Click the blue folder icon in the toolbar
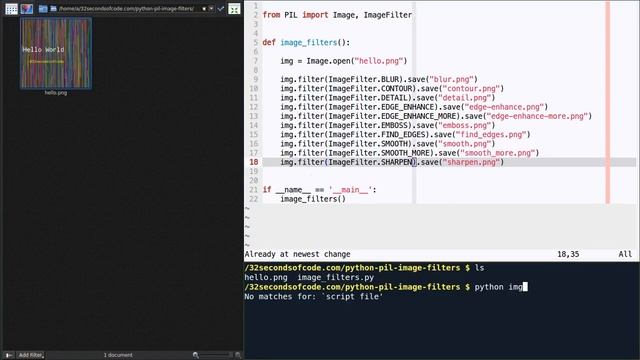Screen dimensions: 640x360 click(x=43, y=9)
